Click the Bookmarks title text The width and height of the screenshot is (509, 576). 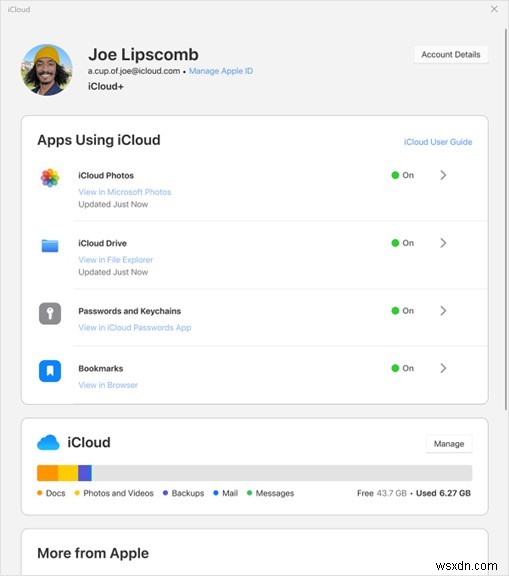click(100, 368)
